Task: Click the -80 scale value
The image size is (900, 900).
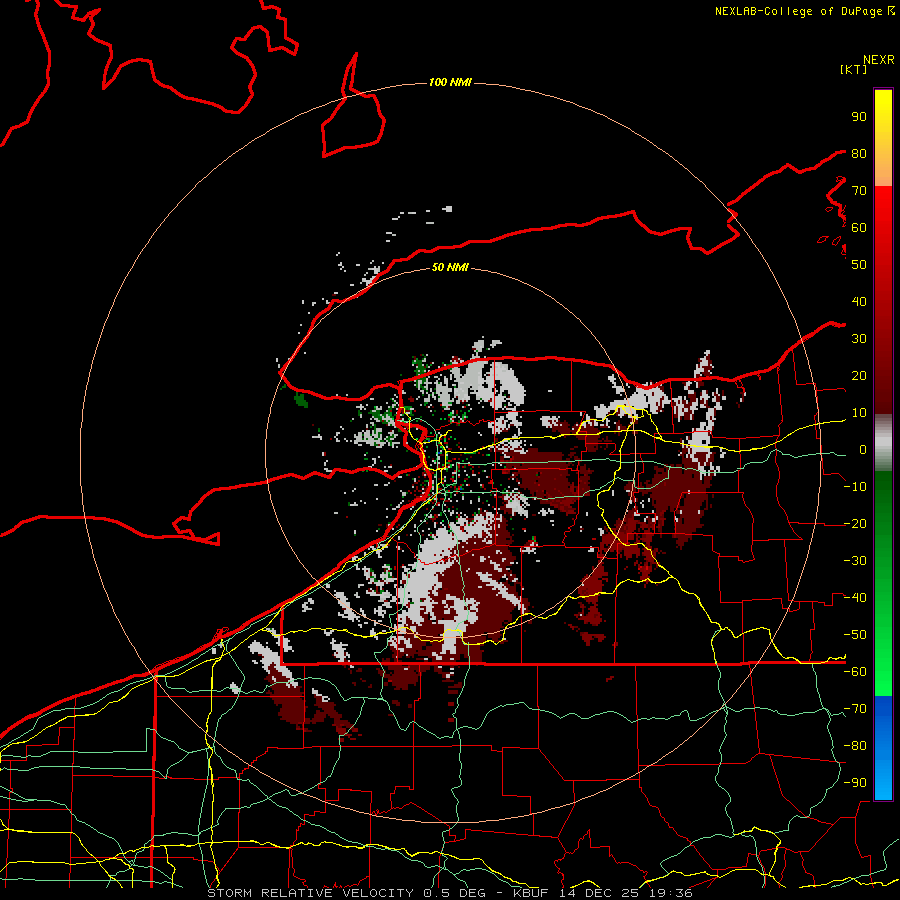Action: [x=855, y=746]
